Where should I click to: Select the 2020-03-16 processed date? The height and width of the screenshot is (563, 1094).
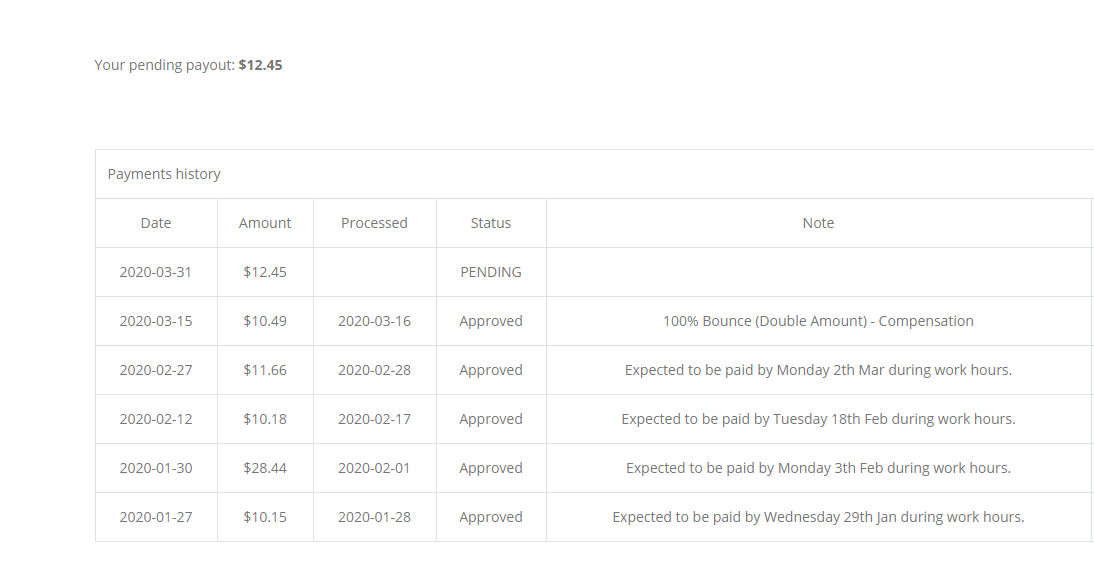point(374,321)
